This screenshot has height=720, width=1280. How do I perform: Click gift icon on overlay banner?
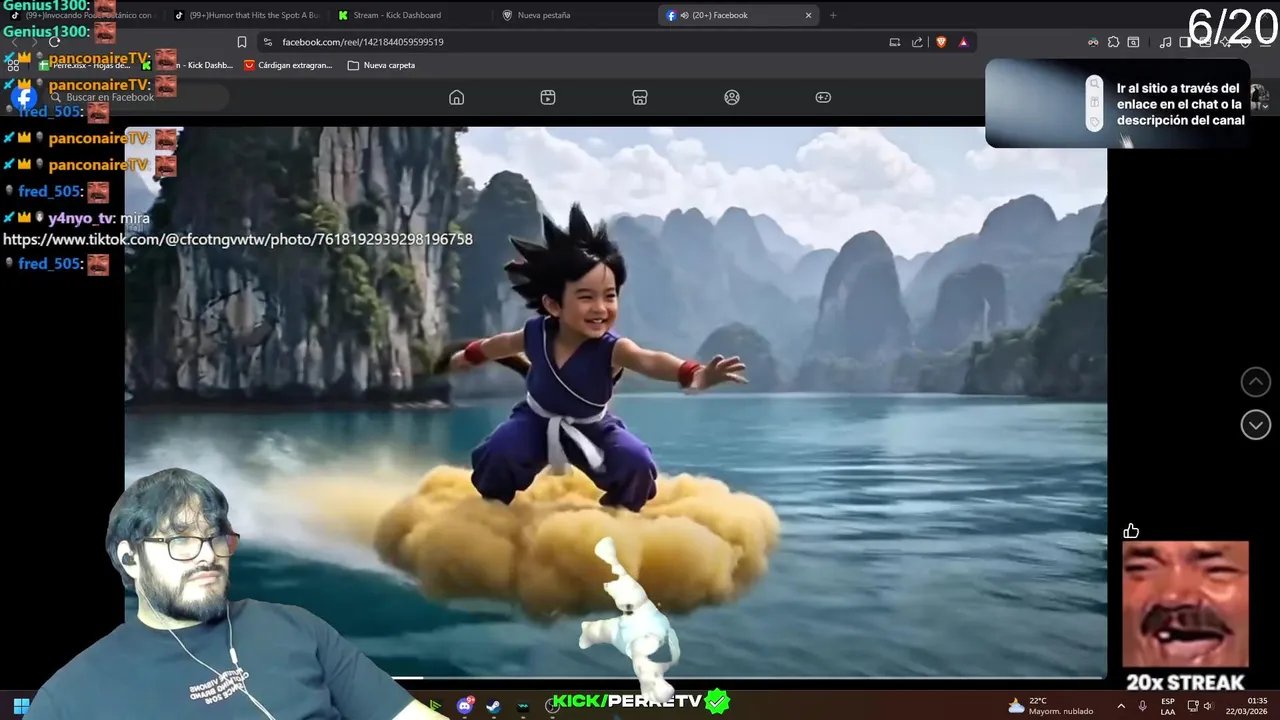pyautogui.click(x=1094, y=103)
